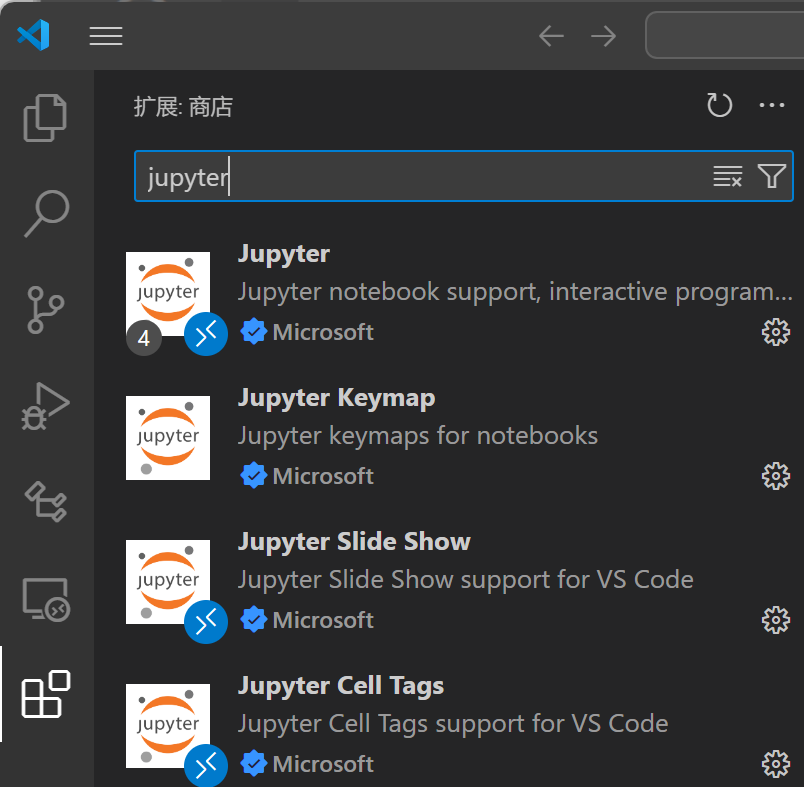Open the Explorer view in activity bar
The width and height of the screenshot is (804, 787).
[46, 118]
